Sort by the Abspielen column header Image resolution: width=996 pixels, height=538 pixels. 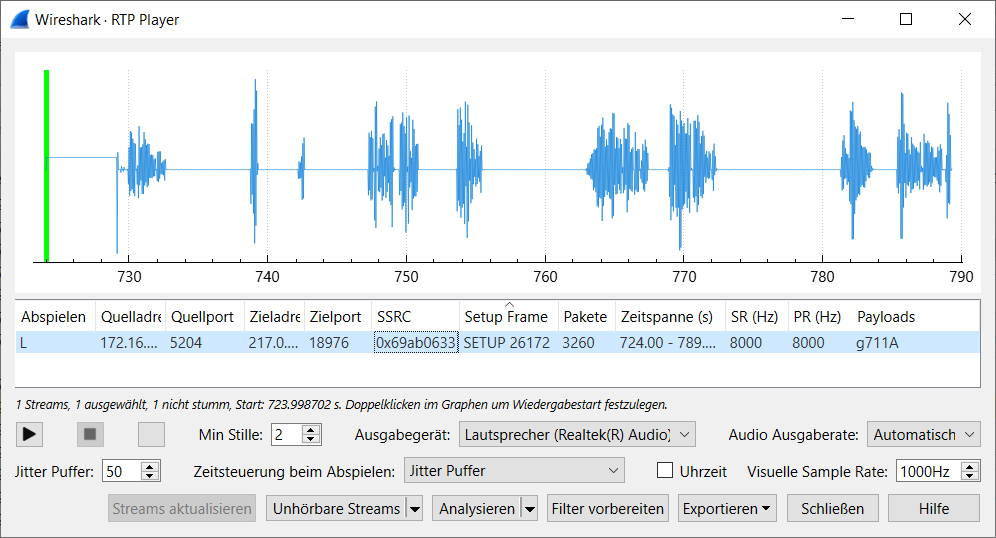pos(55,316)
